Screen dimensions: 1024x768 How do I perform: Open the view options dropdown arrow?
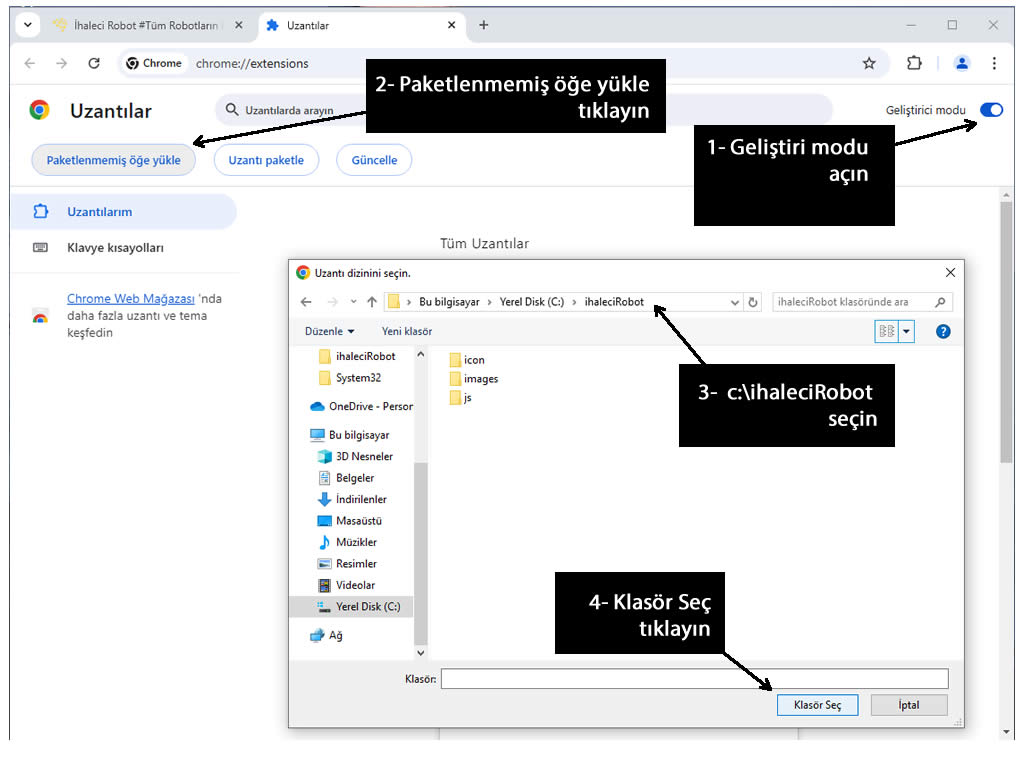[x=906, y=331]
